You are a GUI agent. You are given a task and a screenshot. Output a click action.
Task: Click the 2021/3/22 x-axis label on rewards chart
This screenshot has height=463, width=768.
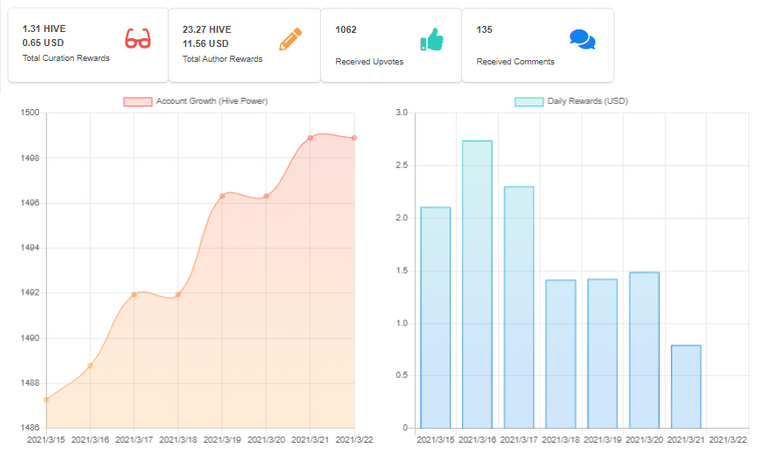click(x=728, y=440)
